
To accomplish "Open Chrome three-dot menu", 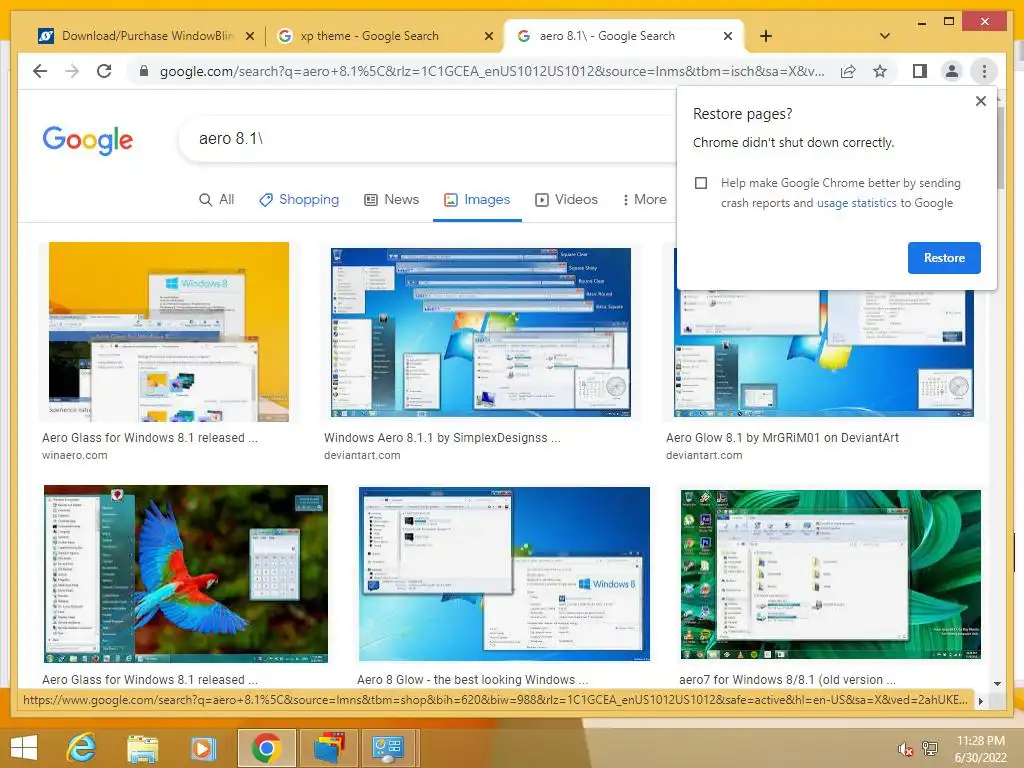I will tap(984, 71).
